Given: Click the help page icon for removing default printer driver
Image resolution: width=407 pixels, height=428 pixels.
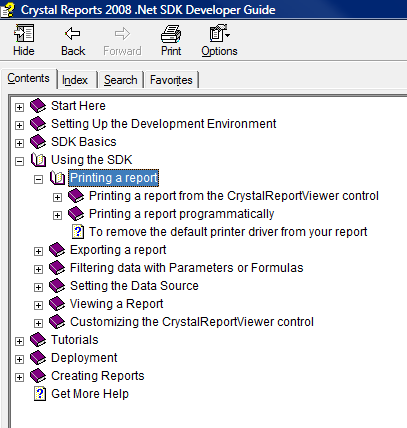Looking at the screenshot, I should click(78, 232).
